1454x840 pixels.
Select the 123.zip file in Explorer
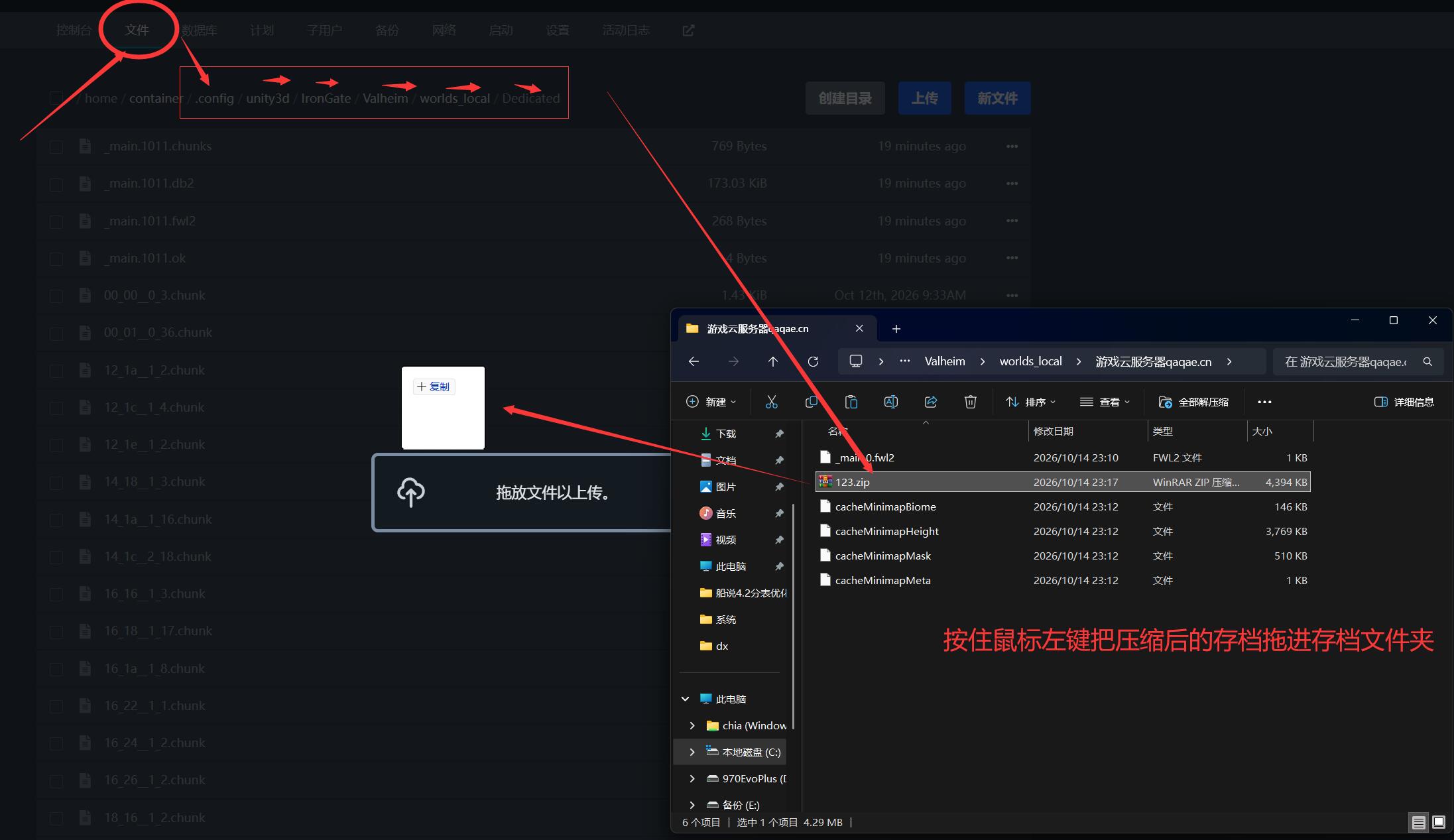(1063, 482)
